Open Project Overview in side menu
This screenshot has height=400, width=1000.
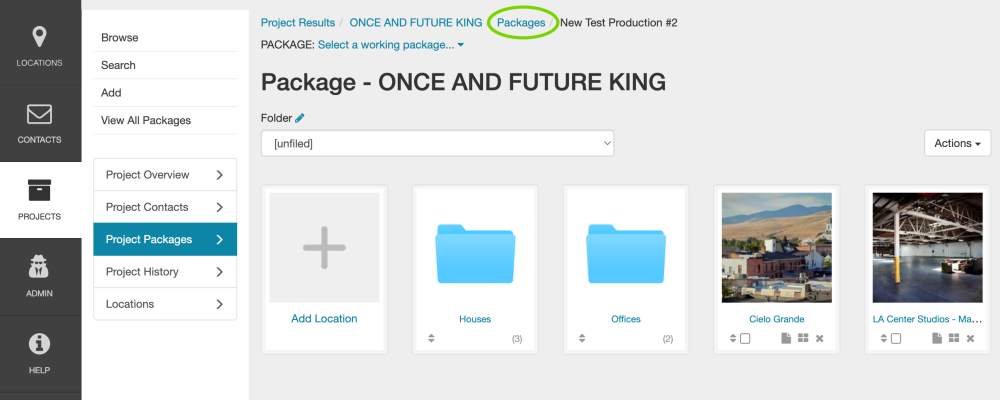click(x=165, y=175)
